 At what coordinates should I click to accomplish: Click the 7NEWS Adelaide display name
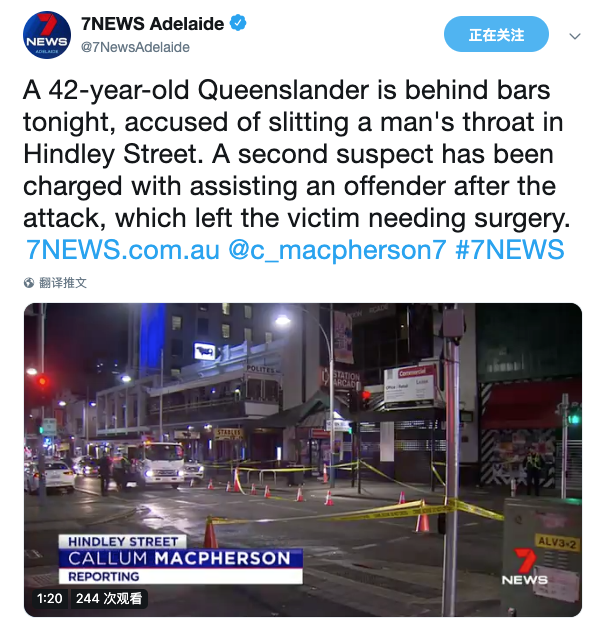click(x=153, y=24)
